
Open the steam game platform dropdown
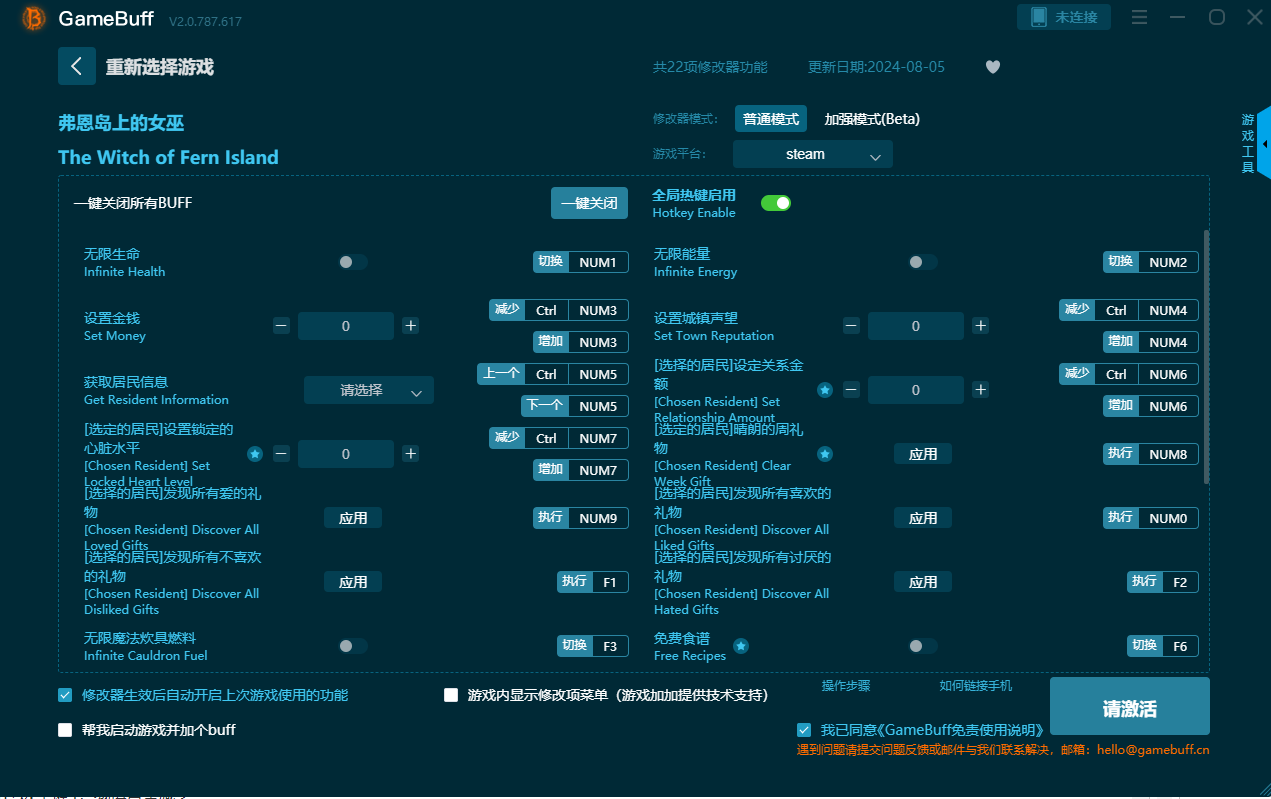pos(813,154)
